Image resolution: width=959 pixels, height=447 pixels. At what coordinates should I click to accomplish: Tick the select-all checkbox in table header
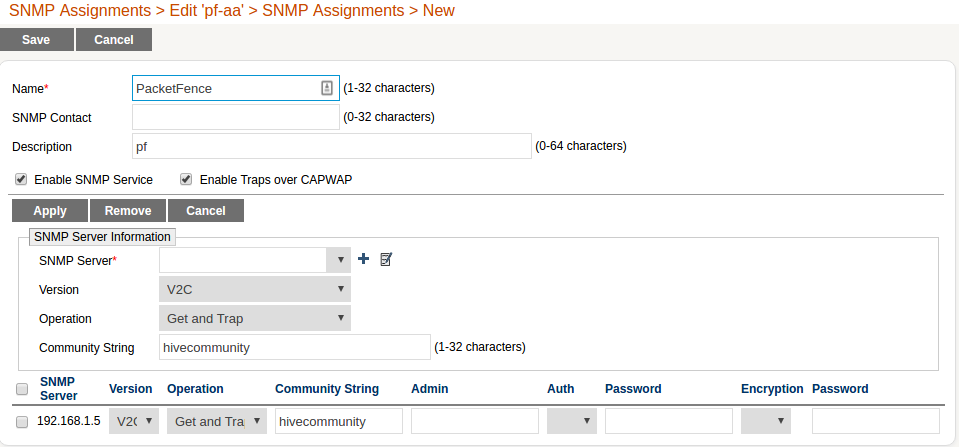22,389
